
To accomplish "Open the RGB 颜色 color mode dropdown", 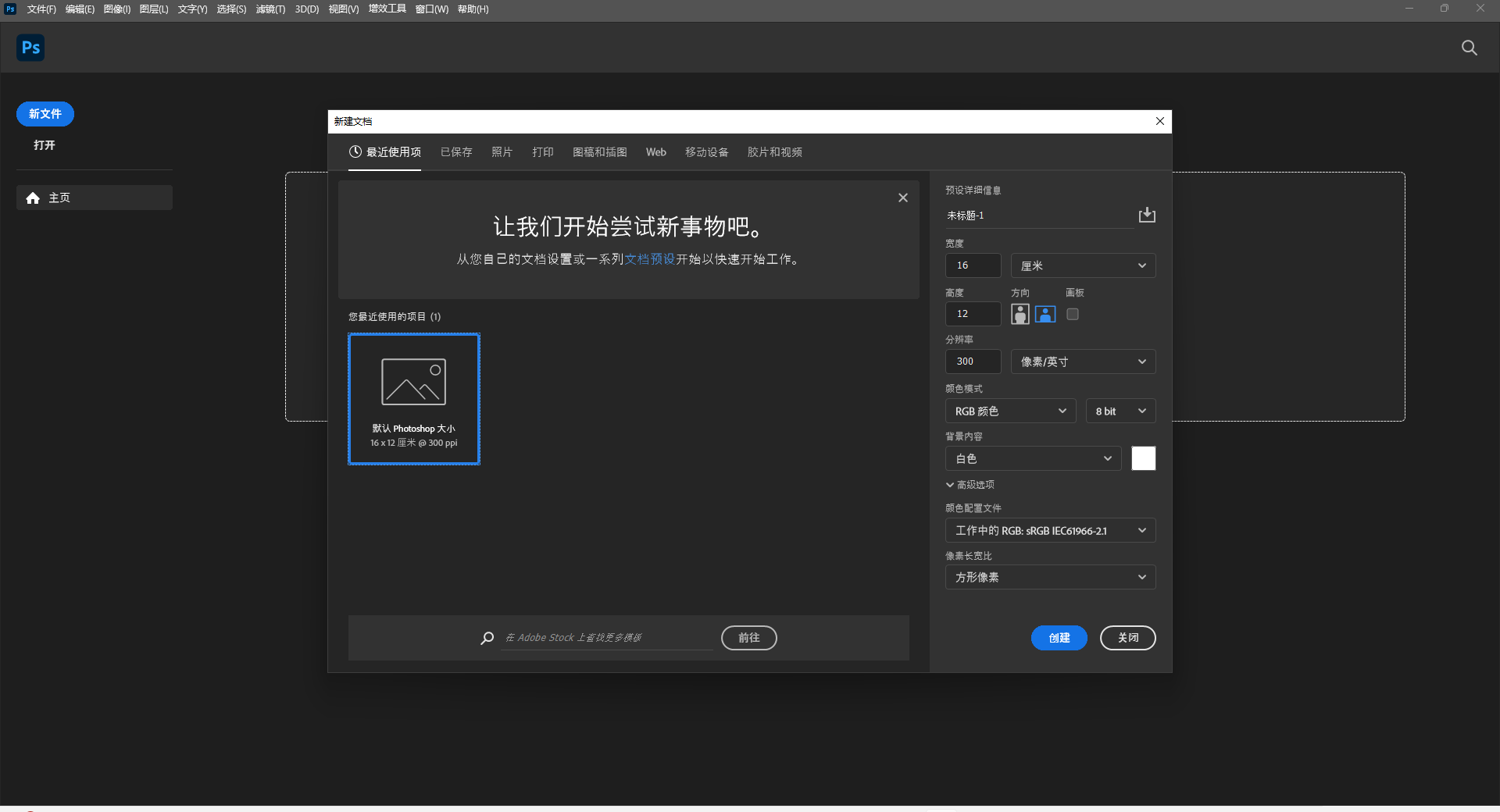I will click(x=1009, y=411).
